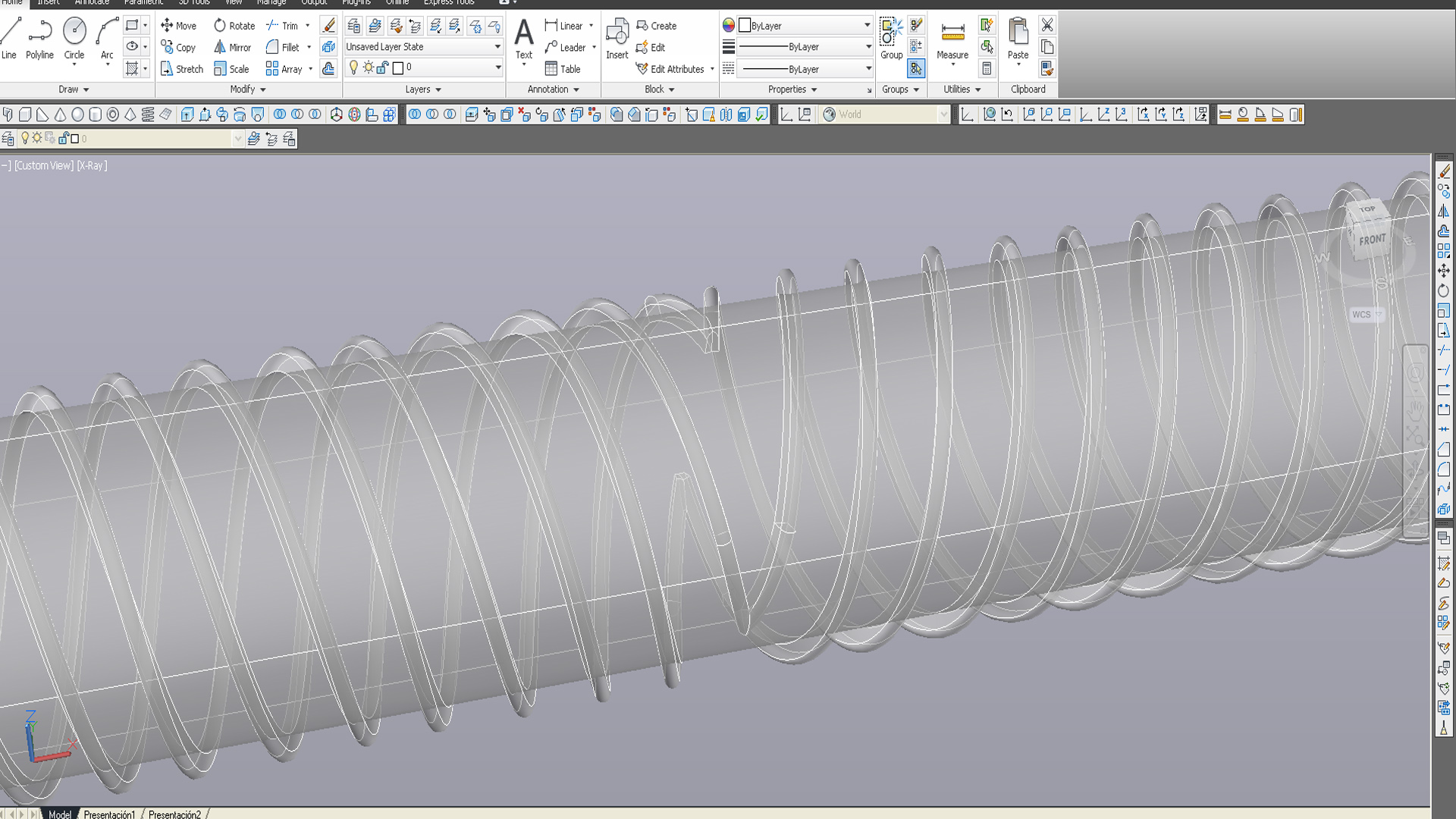1456x819 pixels.
Task: Click FRONT face on the ViewCube
Action: coord(1373,240)
